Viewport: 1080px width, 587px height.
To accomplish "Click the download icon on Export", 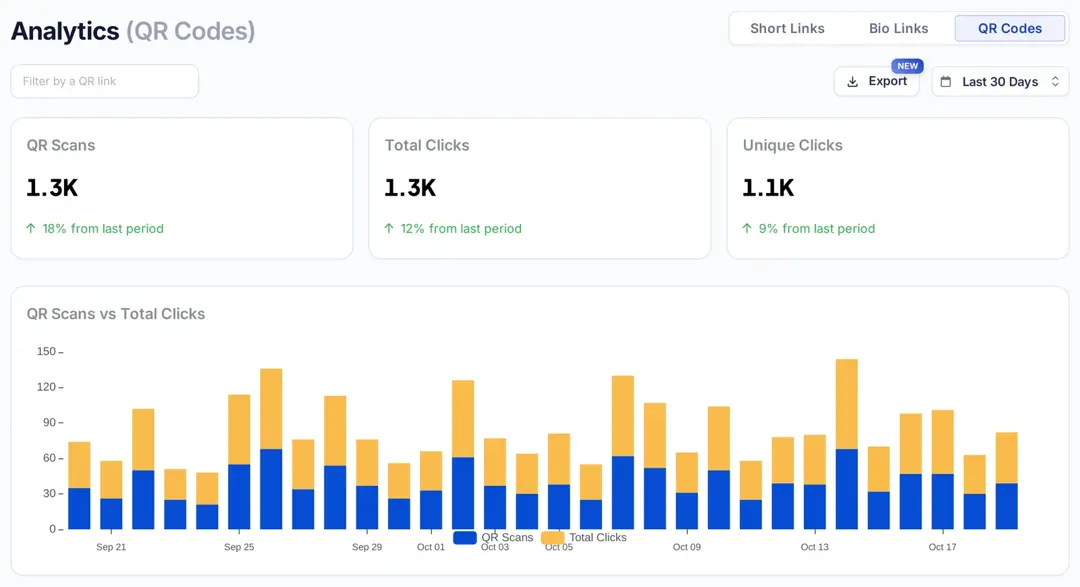I will [x=853, y=81].
